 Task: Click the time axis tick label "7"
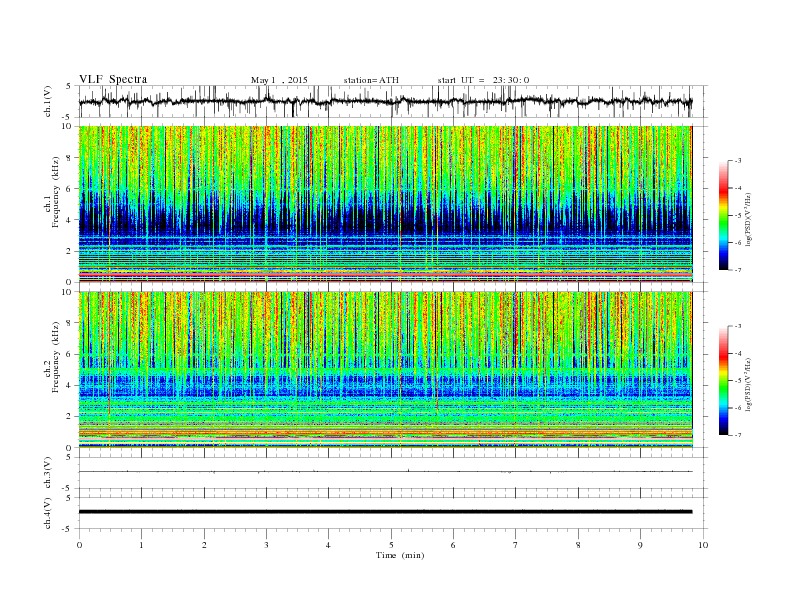(516, 545)
